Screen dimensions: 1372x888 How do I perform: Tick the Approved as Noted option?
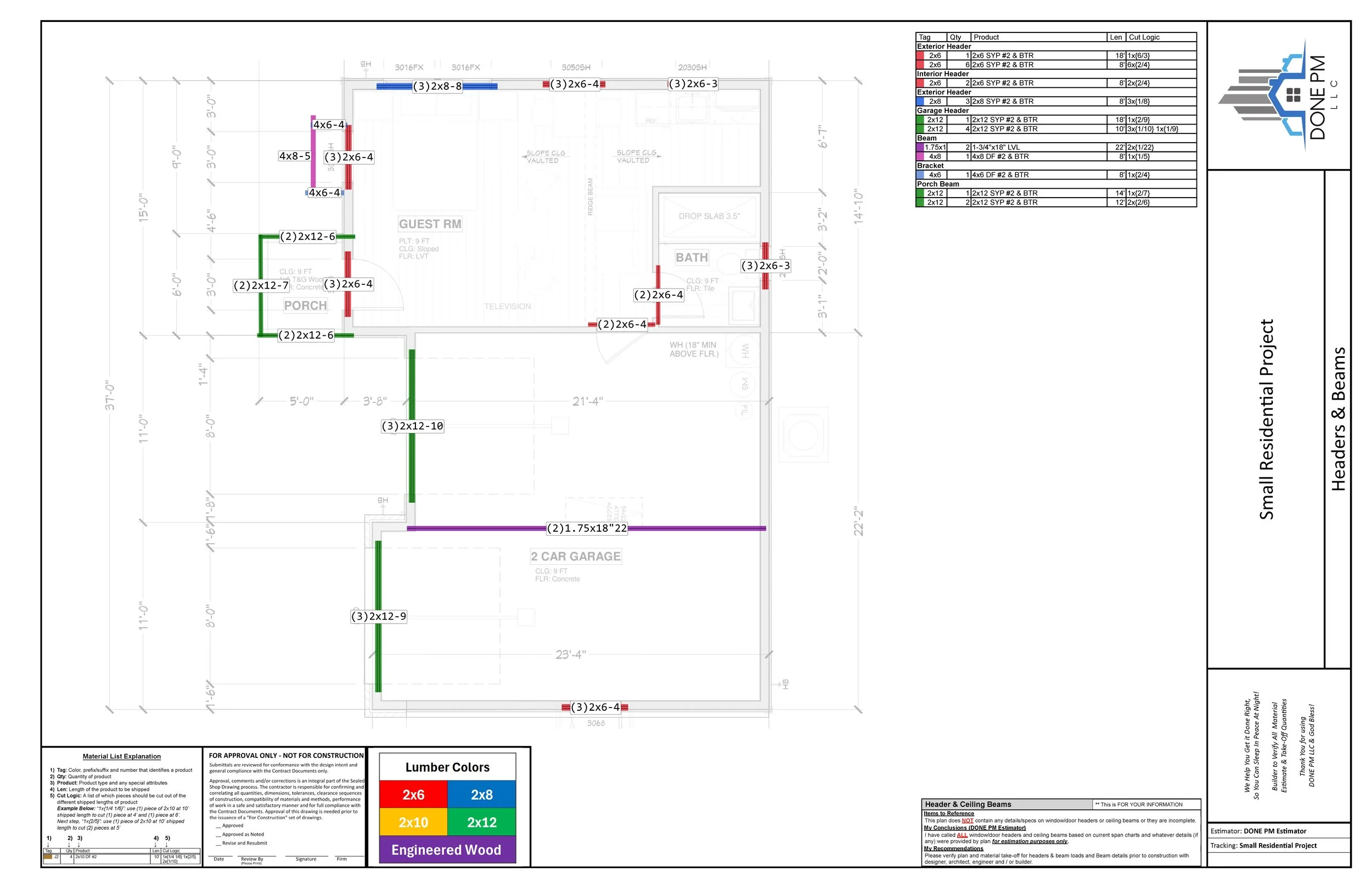click(239, 834)
